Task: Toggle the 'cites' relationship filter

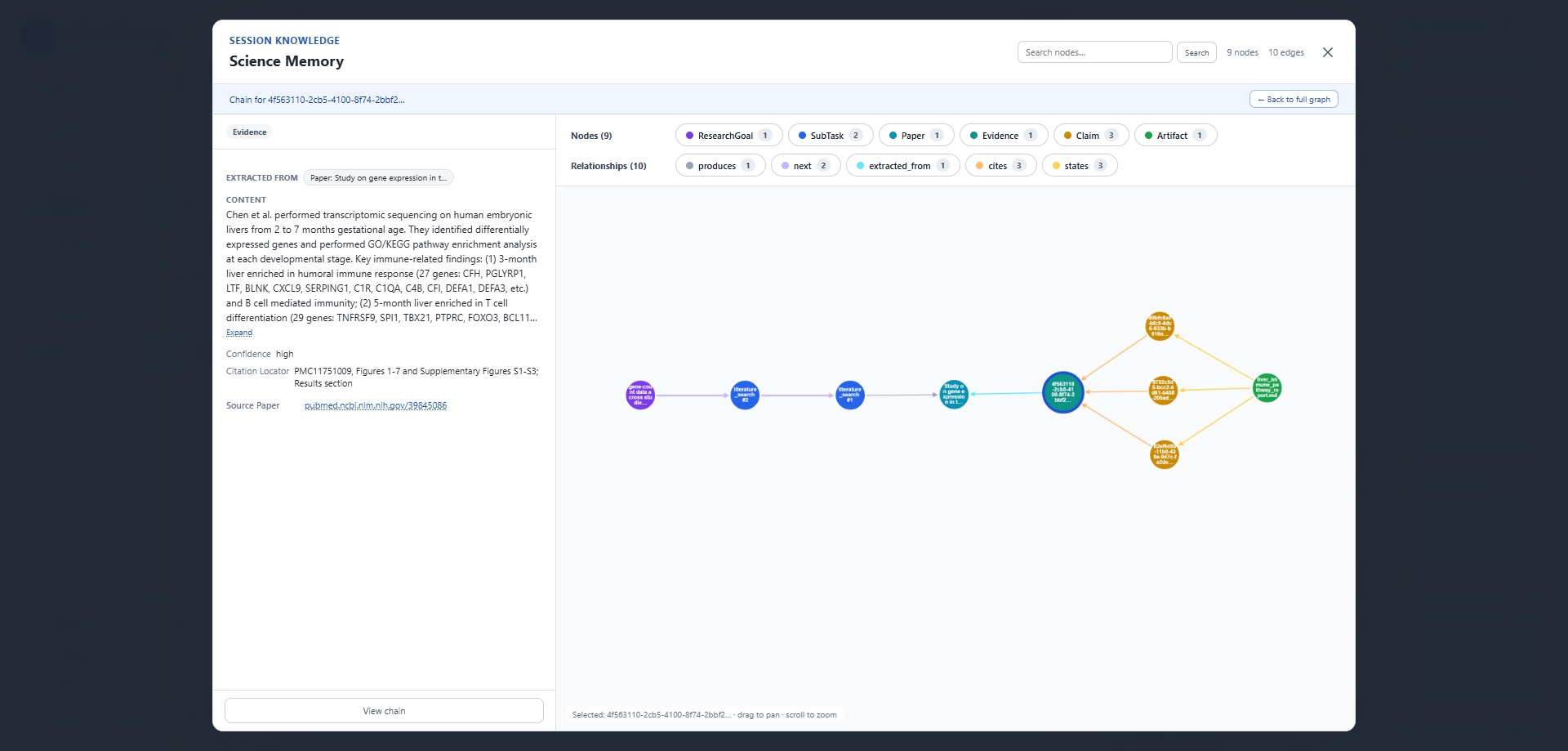Action: pyautogui.click(x=1000, y=166)
